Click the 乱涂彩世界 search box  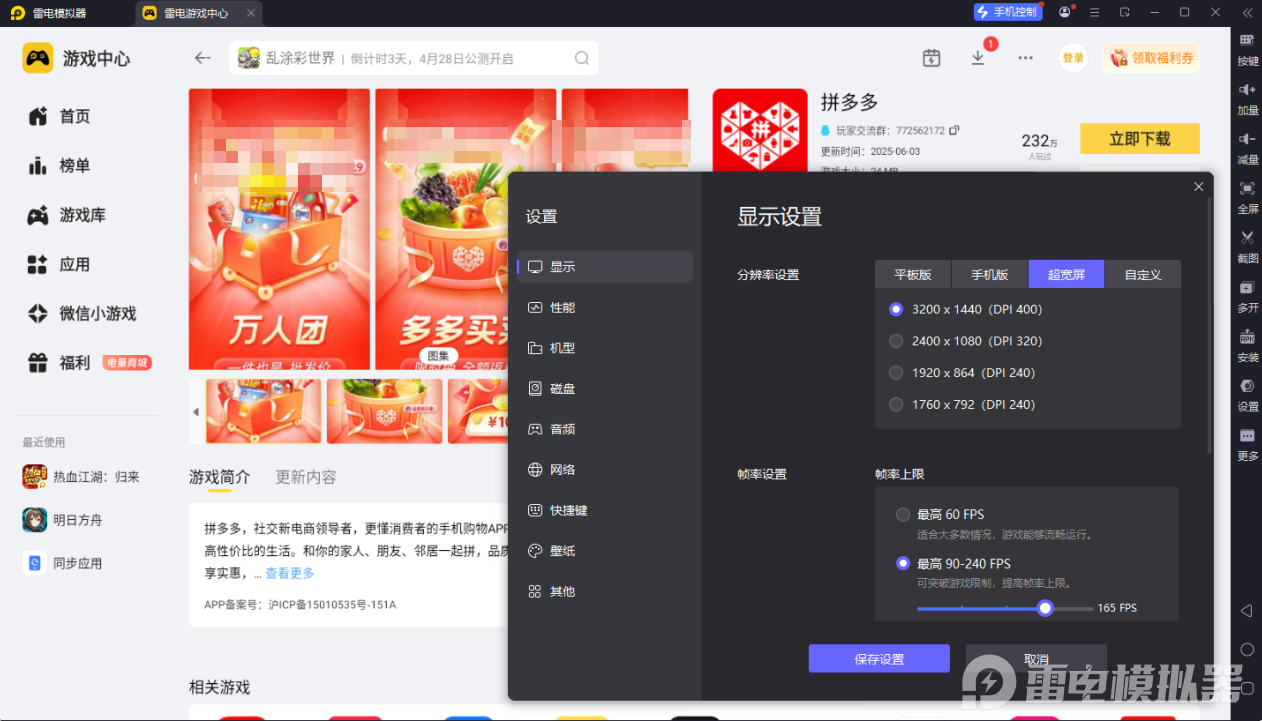point(413,58)
